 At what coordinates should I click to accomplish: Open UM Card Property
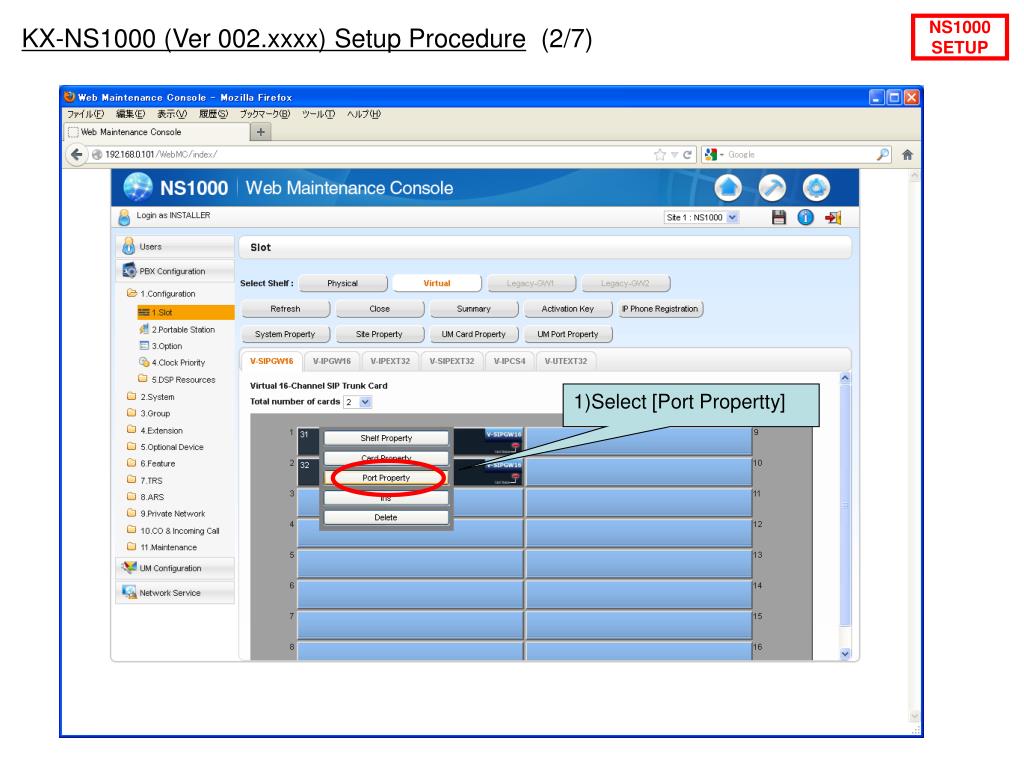[473, 334]
